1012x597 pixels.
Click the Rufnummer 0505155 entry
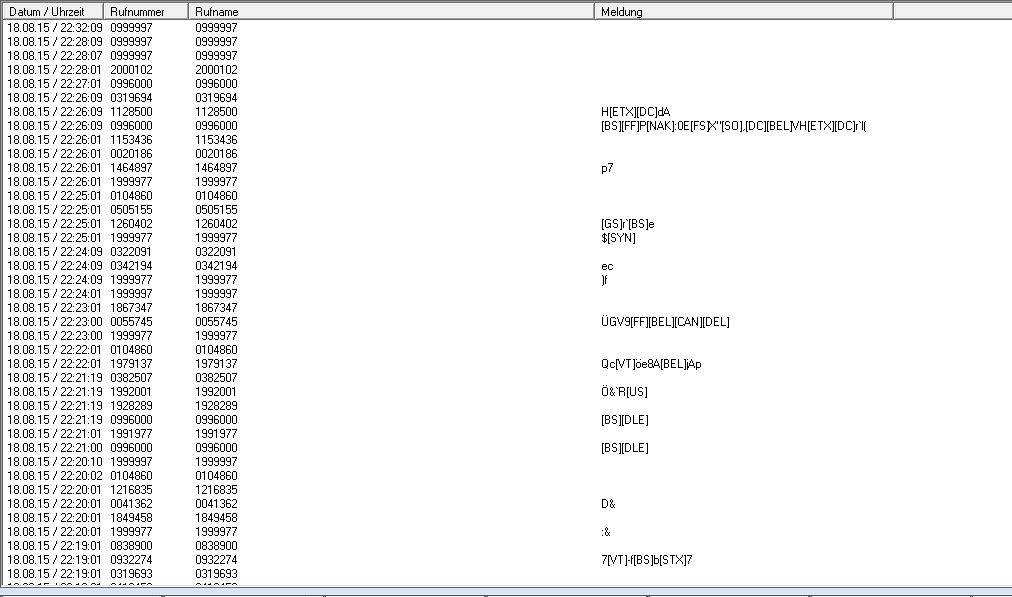coord(131,210)
